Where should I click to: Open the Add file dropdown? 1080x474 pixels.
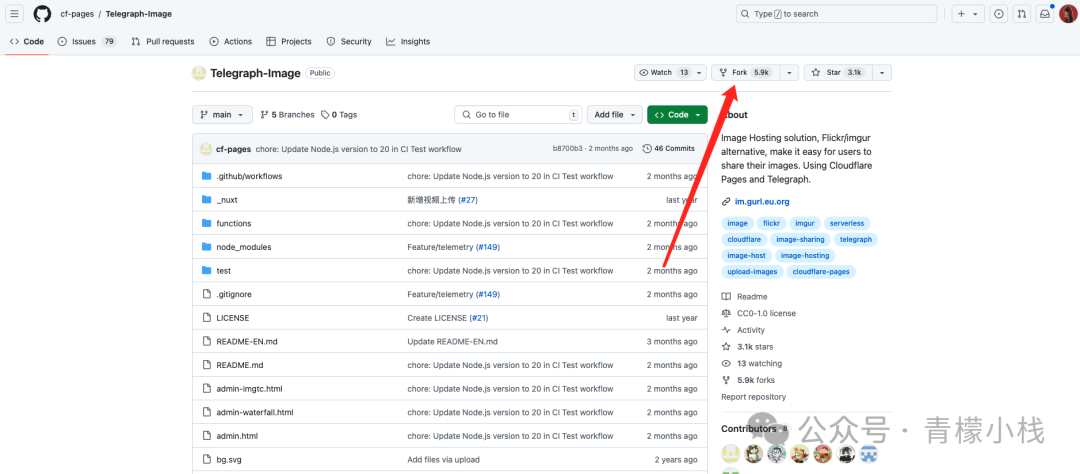(614, 115)
